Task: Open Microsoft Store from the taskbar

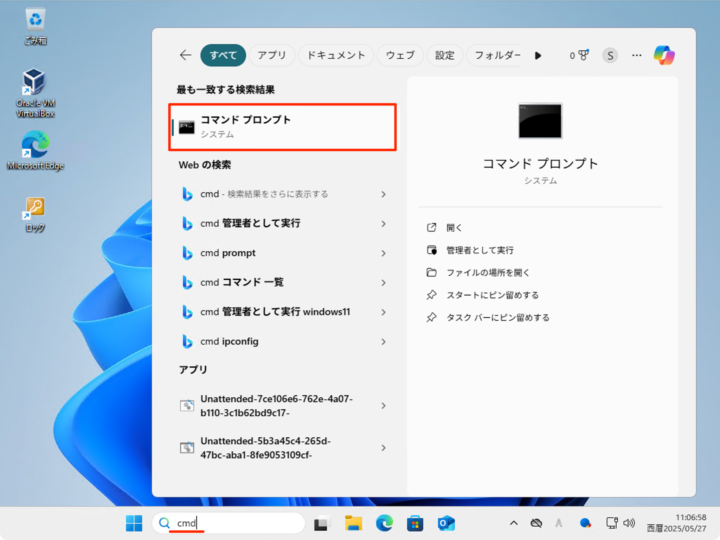Action: pyautogui.click(x=415, y=523)
